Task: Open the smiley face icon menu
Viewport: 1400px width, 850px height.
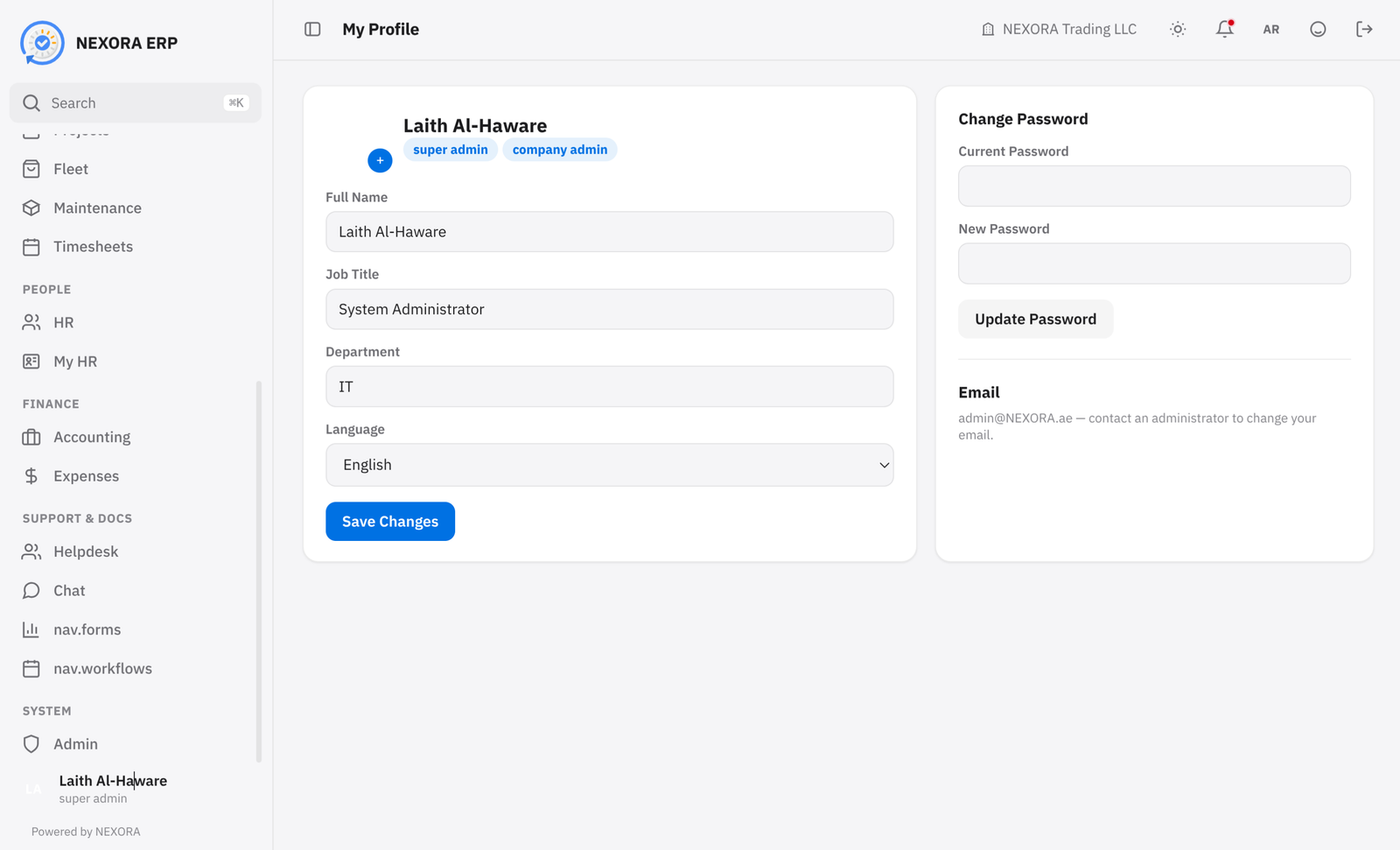Action: tap(1318, 29)
